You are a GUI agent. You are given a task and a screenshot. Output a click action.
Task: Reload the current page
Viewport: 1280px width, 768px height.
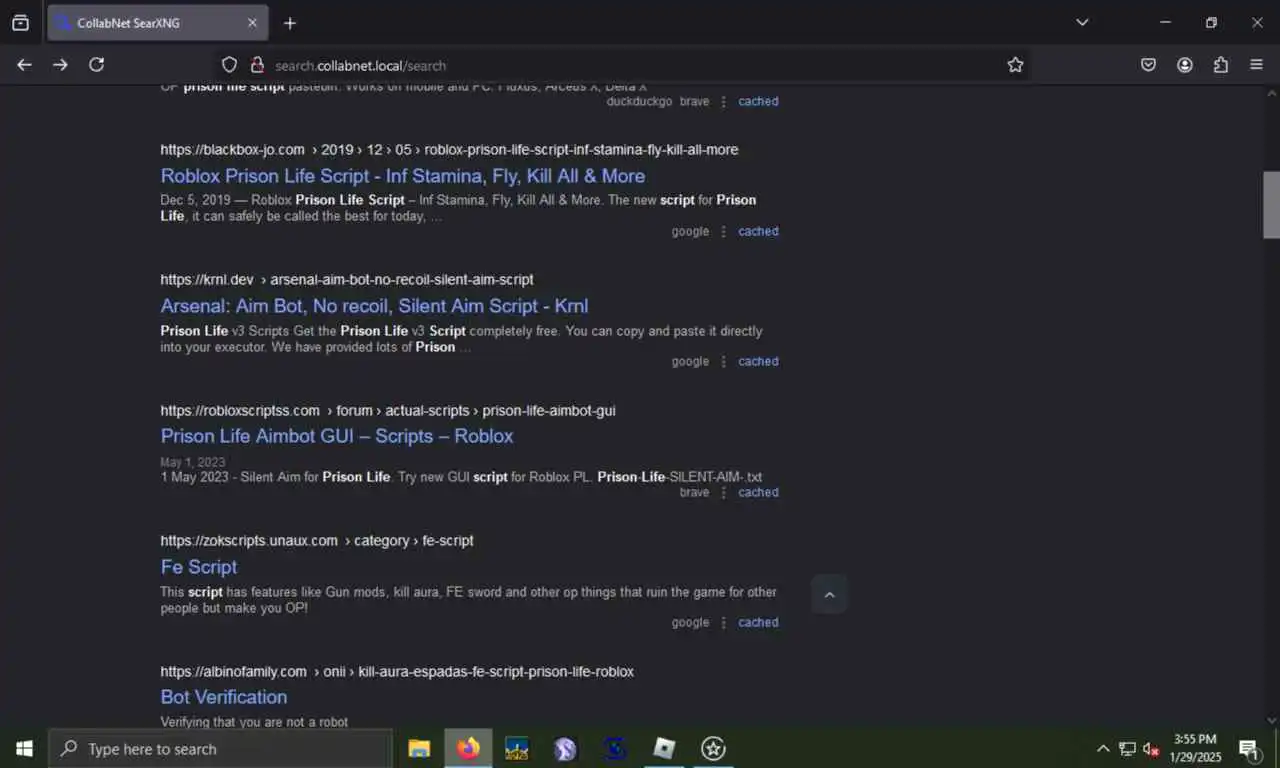[x=96, y=65]
